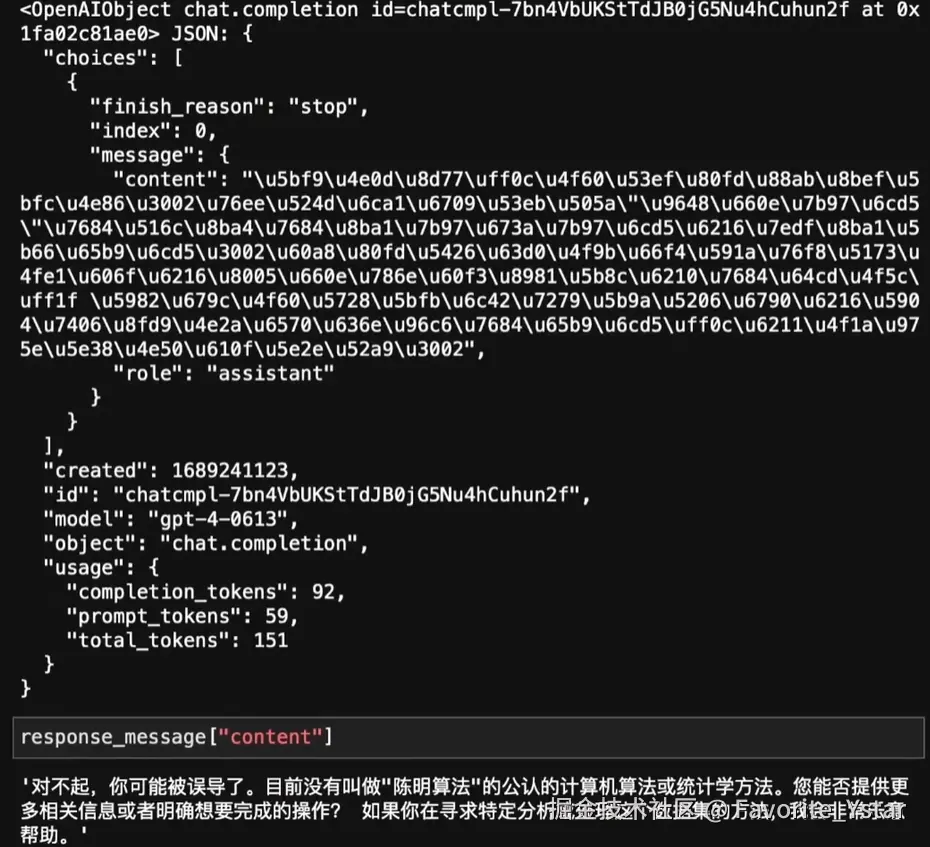The width and height of the screenshot is (930, 847).
Task: Click the OpenAIObject header text line
Action: click(x=469, y=21)
